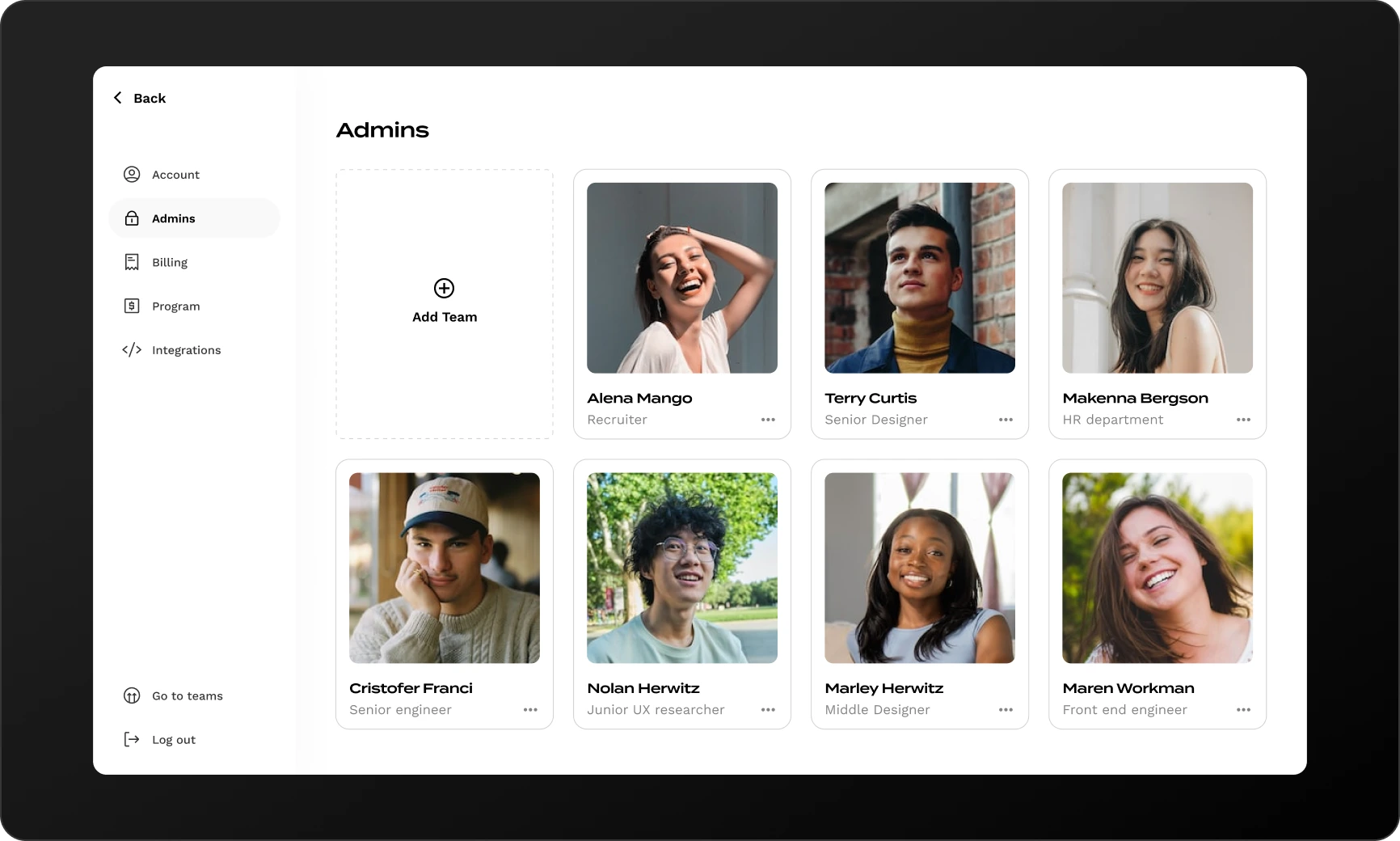This screenshot has height=841, width=1400.
Task: Open Alena Mango's profile photo
Action: [x=682, y=278]
